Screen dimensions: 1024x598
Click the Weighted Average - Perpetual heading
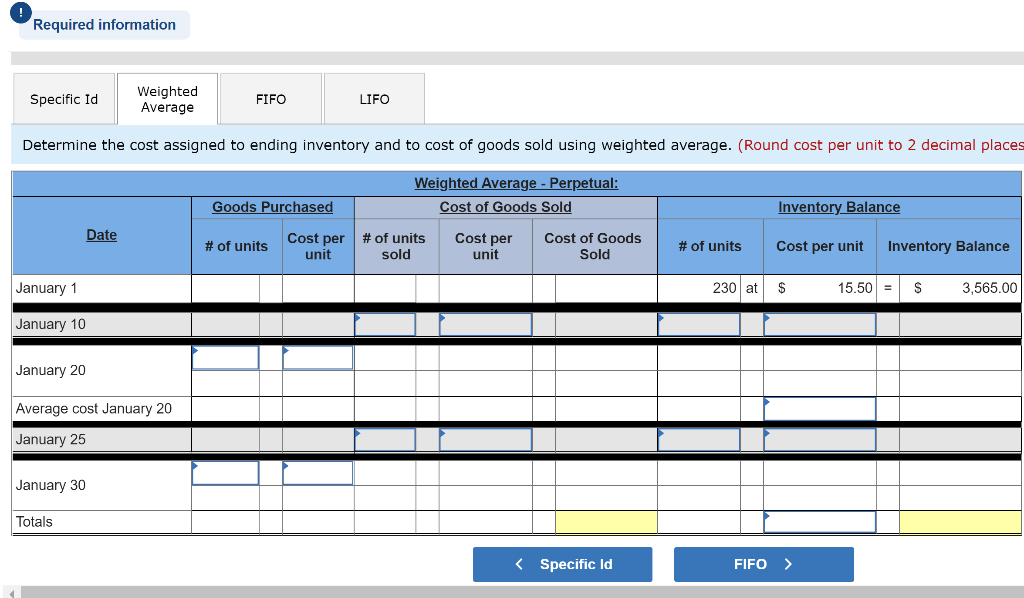coord(516,183)
